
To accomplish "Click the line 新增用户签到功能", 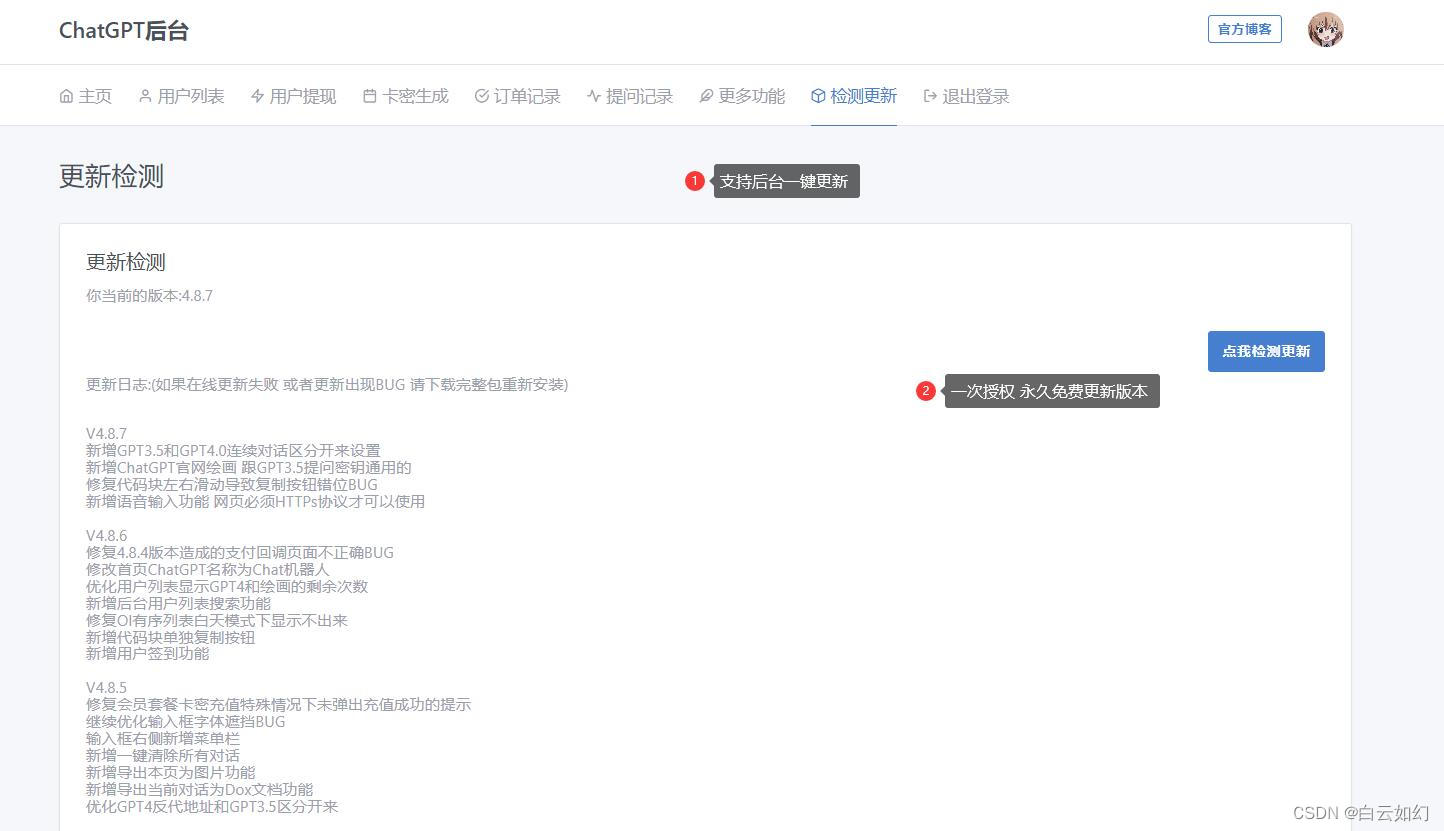I will pyautogui.click(x=148, y=654).
